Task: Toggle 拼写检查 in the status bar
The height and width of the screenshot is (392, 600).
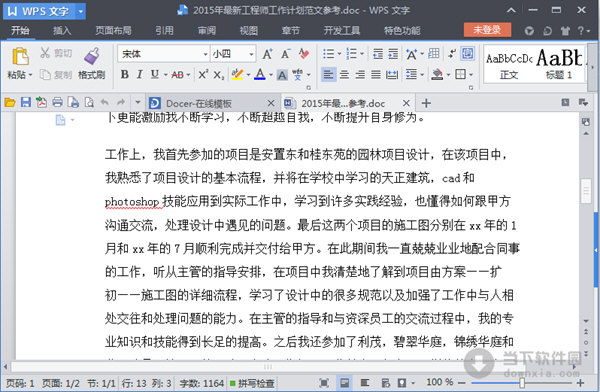Action: [x=252, y=383]
